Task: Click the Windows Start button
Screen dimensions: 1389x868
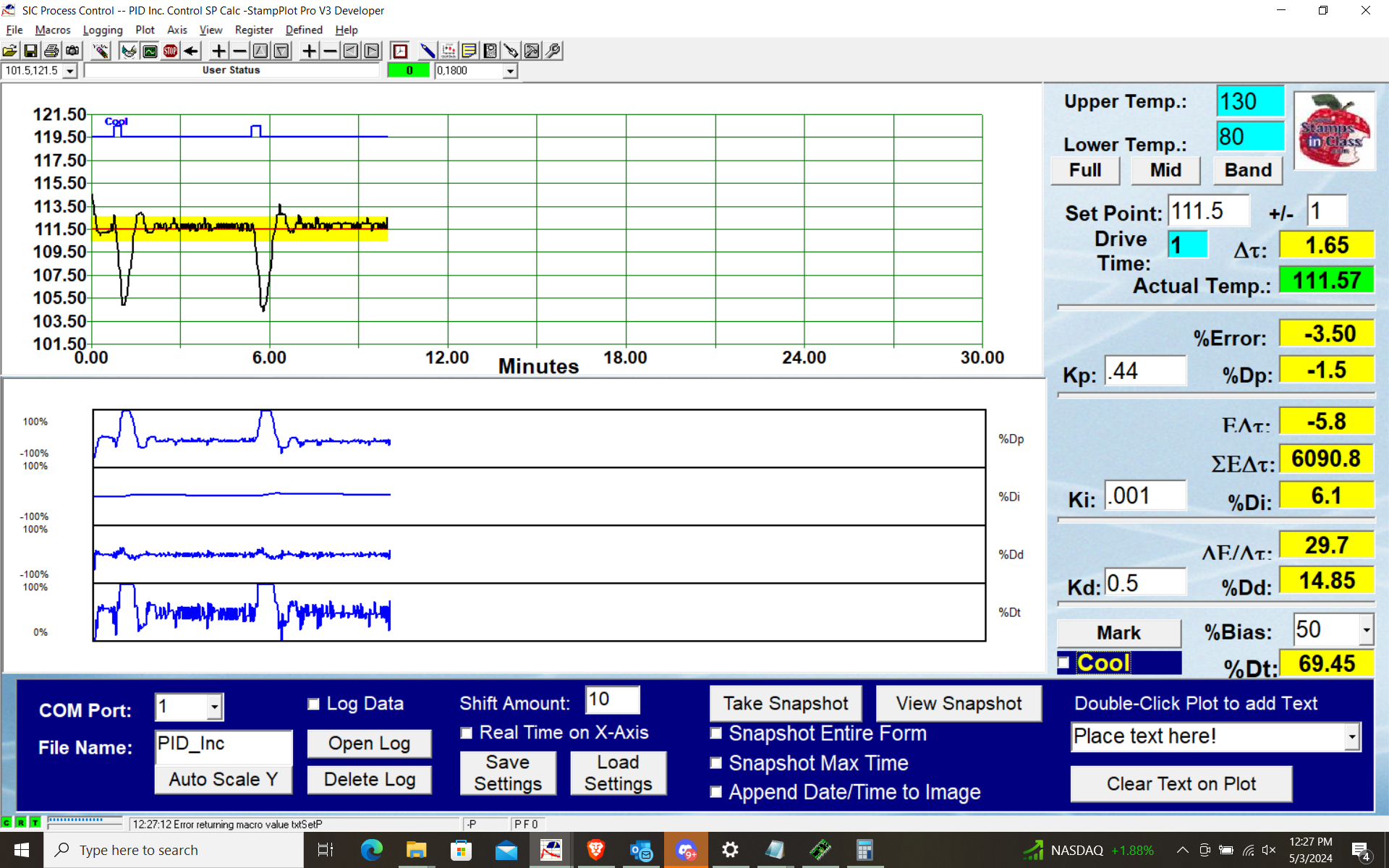Action: click(x=21, y=850)
